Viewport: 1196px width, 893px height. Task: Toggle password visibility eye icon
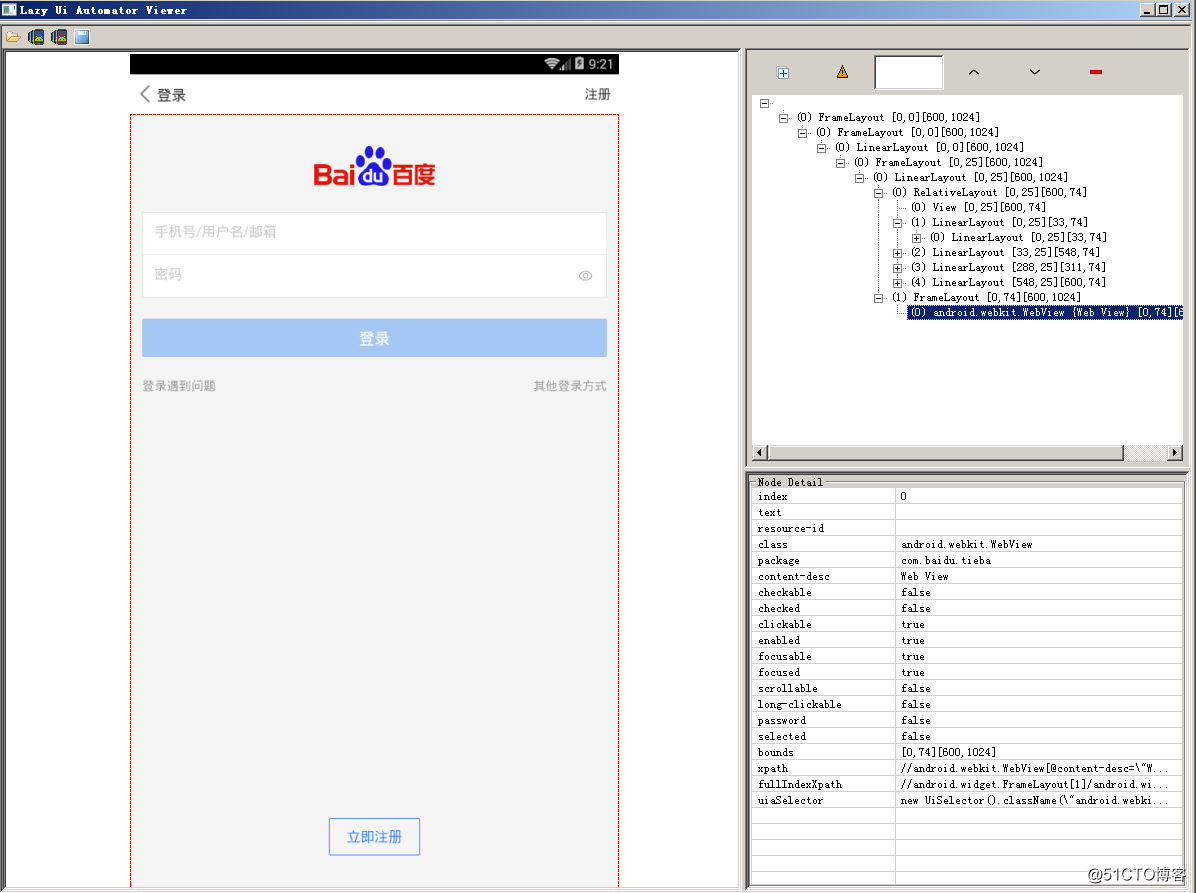coord(585,276)
